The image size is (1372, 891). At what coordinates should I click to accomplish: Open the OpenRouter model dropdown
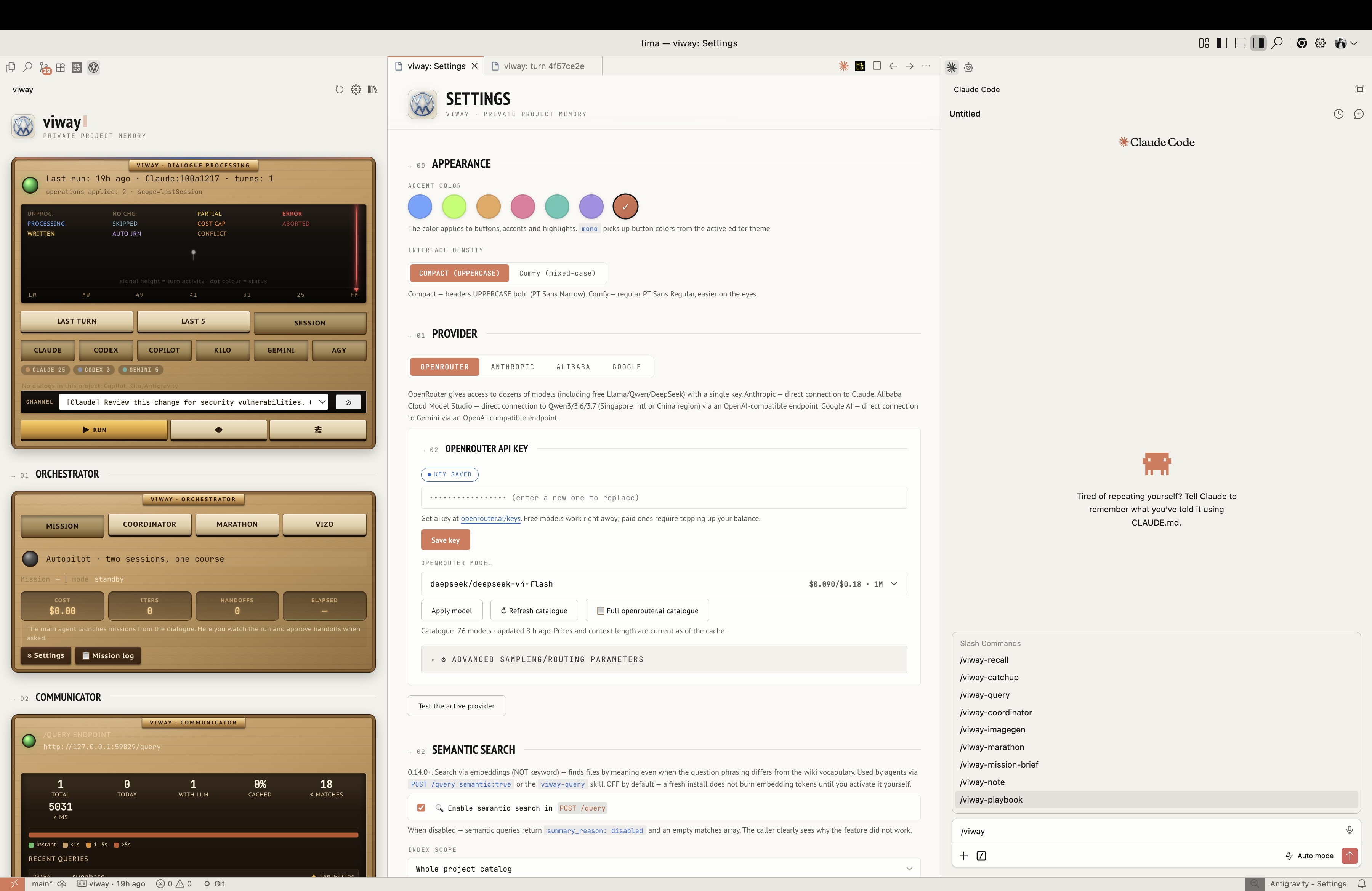pos(664,584)
